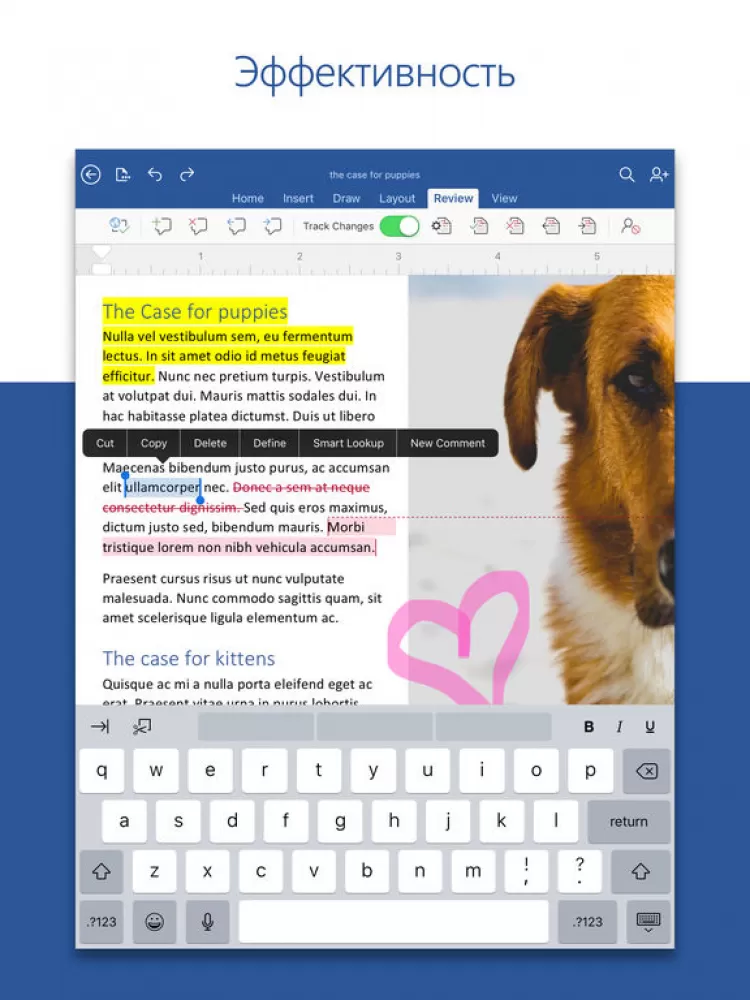Viewport: 750px width, 1000px height.
Task: Tap the space bar
Action: coord(393,922)
